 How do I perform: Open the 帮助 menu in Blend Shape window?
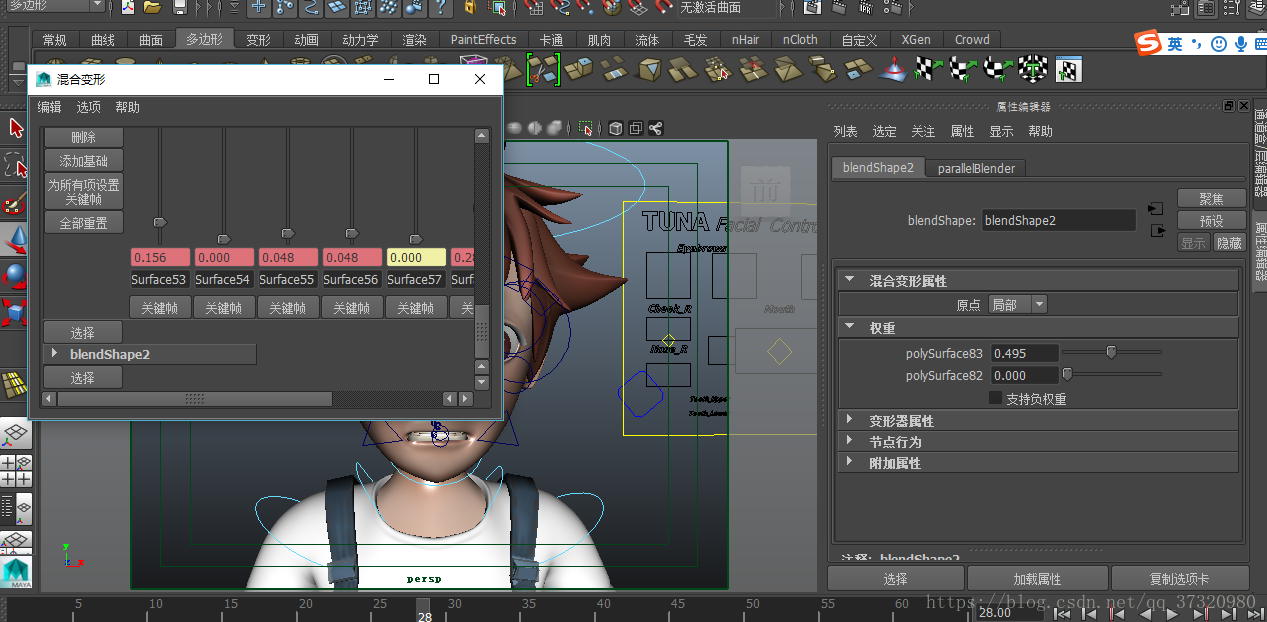(x=127, y=107)
